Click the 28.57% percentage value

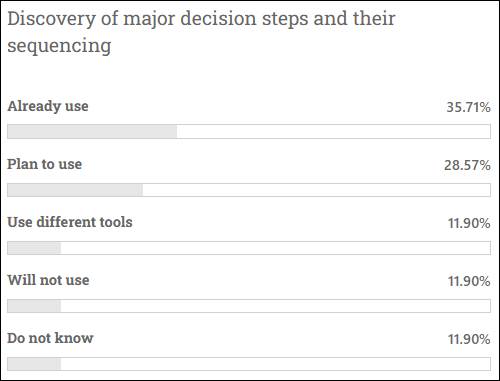point(467,165)
